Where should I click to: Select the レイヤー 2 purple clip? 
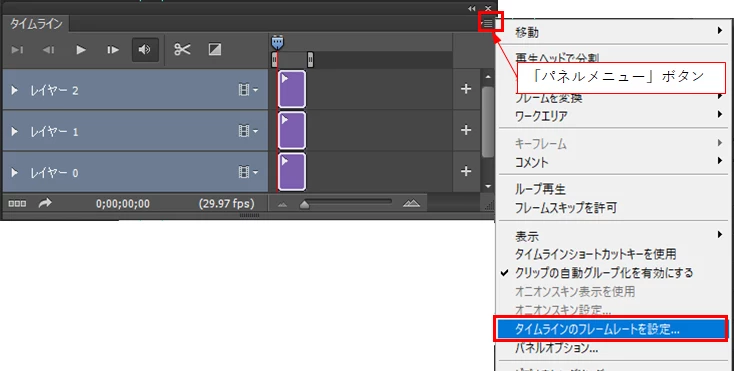click(x=292, y=89)
